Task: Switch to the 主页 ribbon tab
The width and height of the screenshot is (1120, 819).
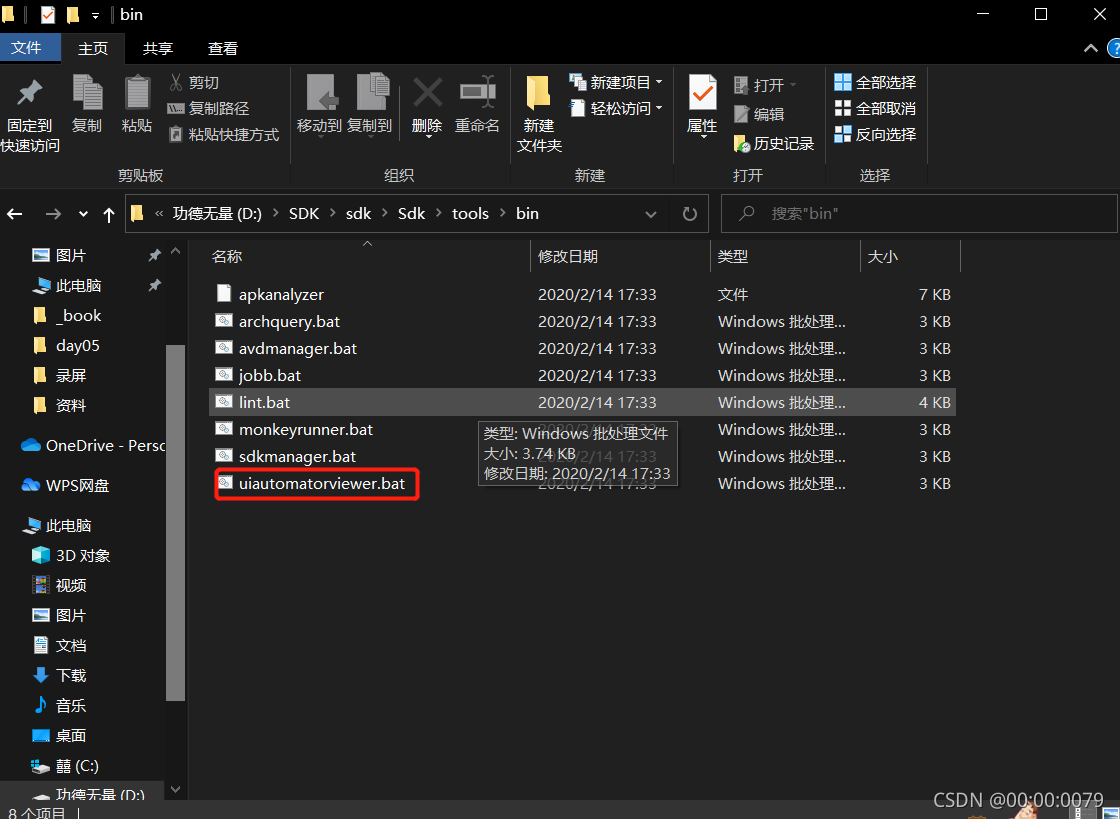Action: pos(93,49)
